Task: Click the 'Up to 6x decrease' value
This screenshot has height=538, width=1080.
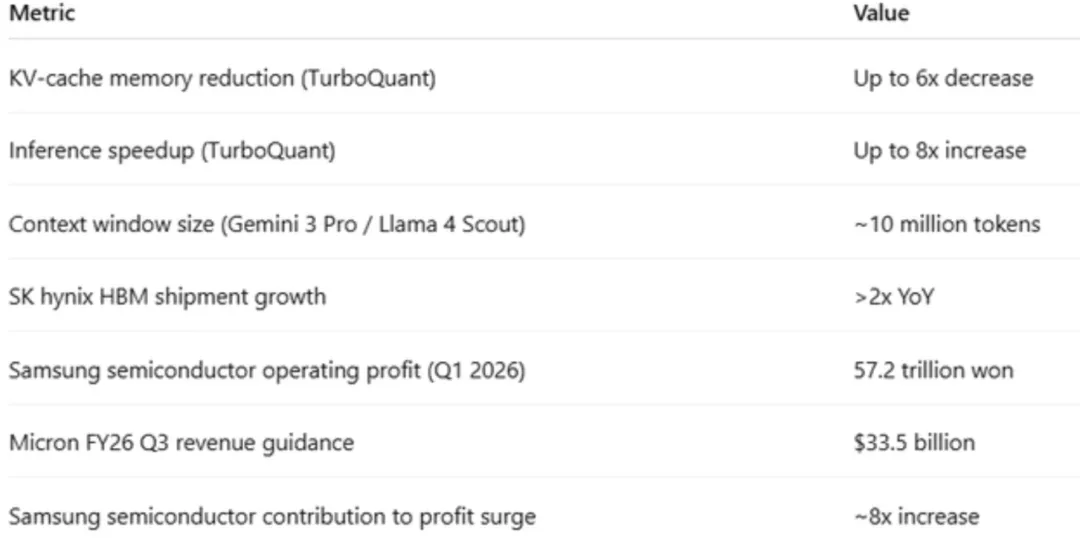Action: 943,78
